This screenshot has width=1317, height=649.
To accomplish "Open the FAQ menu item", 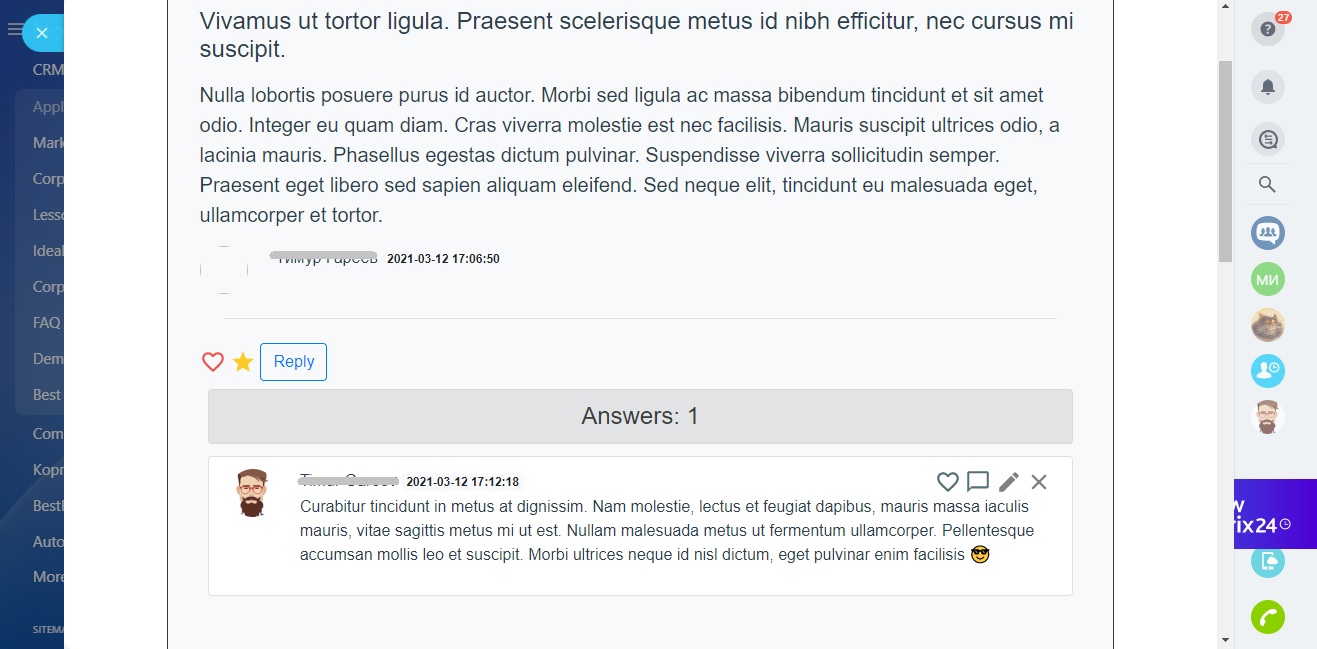I will click(x=47, y=323).
